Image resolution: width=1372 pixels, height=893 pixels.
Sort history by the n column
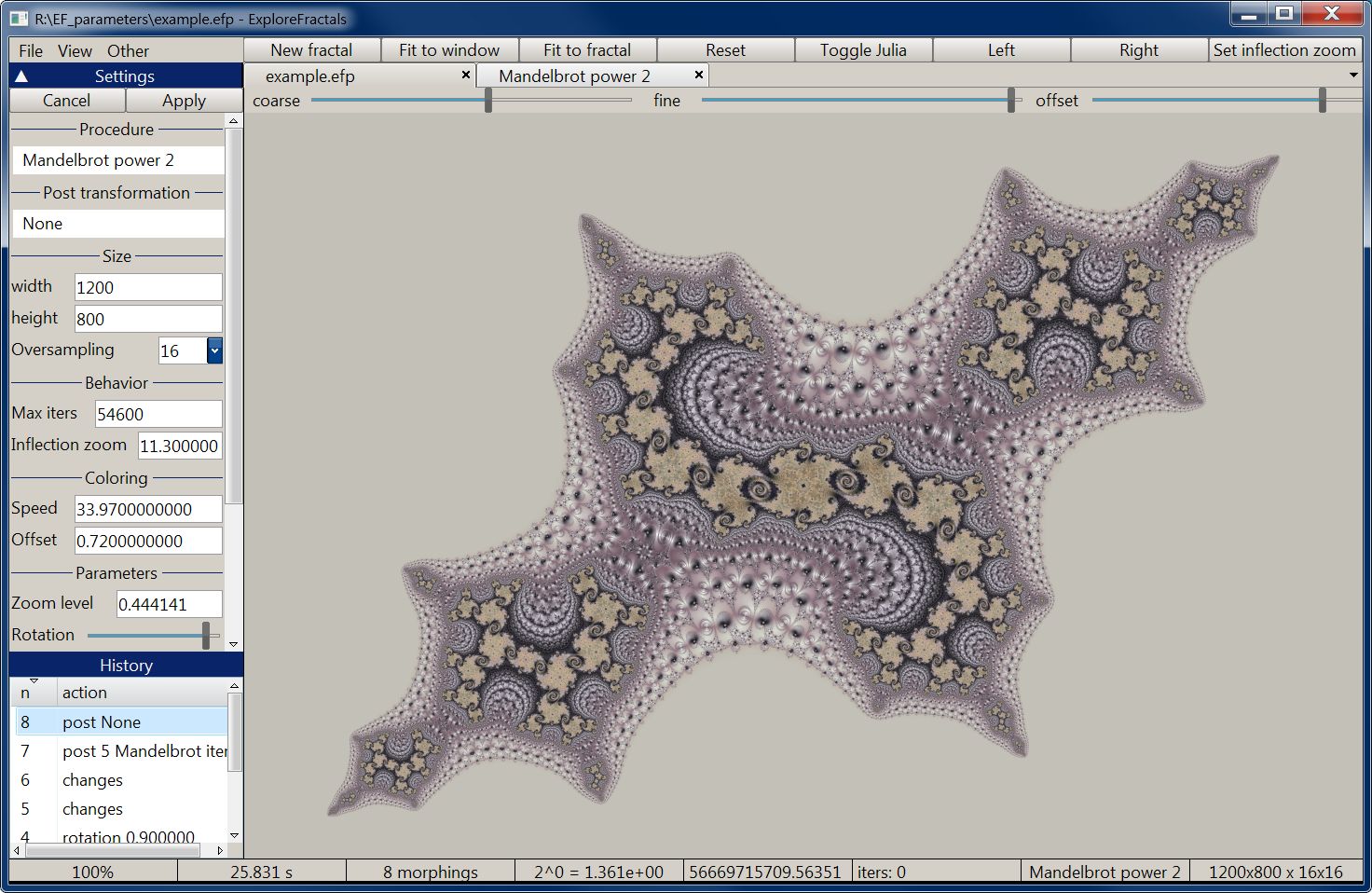pos(31,692)
